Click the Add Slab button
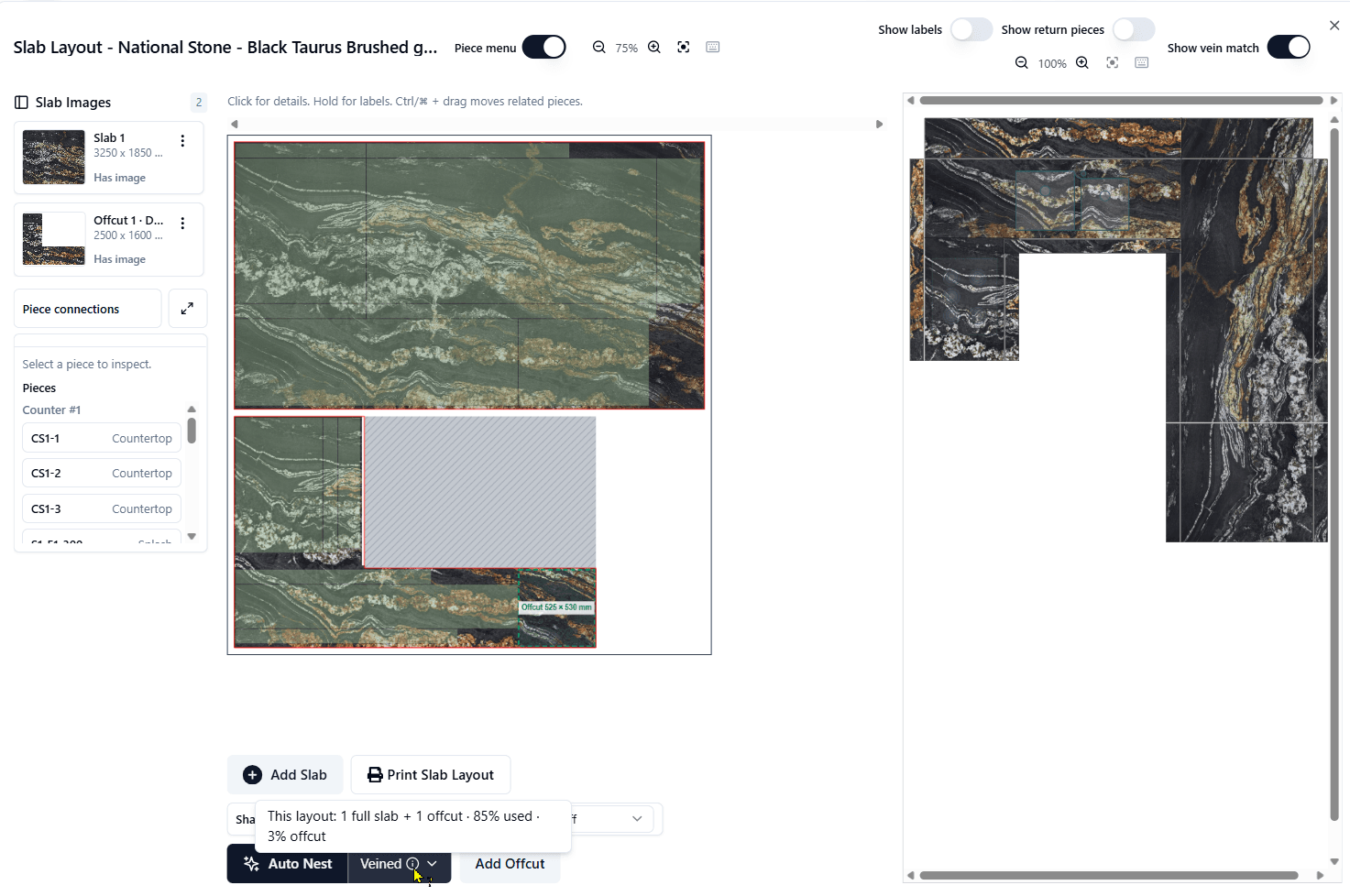The height and width of the screenshot is (896, 1350). click(x=285, y=775)
